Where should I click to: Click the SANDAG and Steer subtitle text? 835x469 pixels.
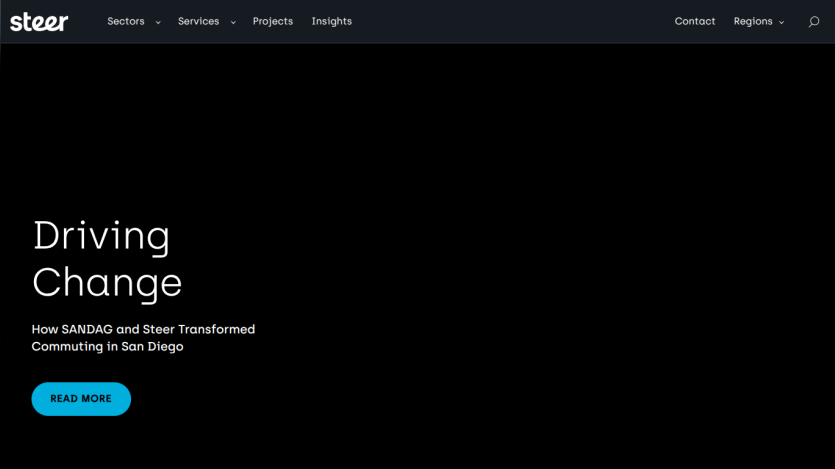[x=143, y=338]
